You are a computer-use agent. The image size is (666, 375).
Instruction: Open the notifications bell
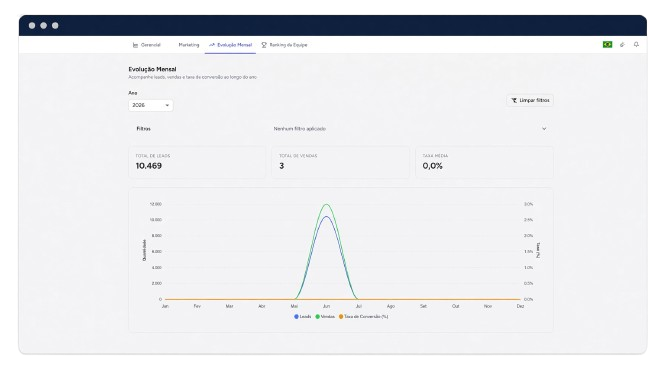click(636, 45)
